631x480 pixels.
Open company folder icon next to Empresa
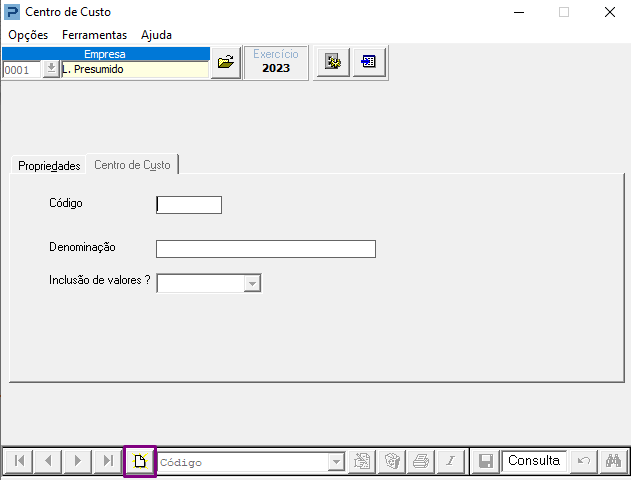click(x=226, y=62)
